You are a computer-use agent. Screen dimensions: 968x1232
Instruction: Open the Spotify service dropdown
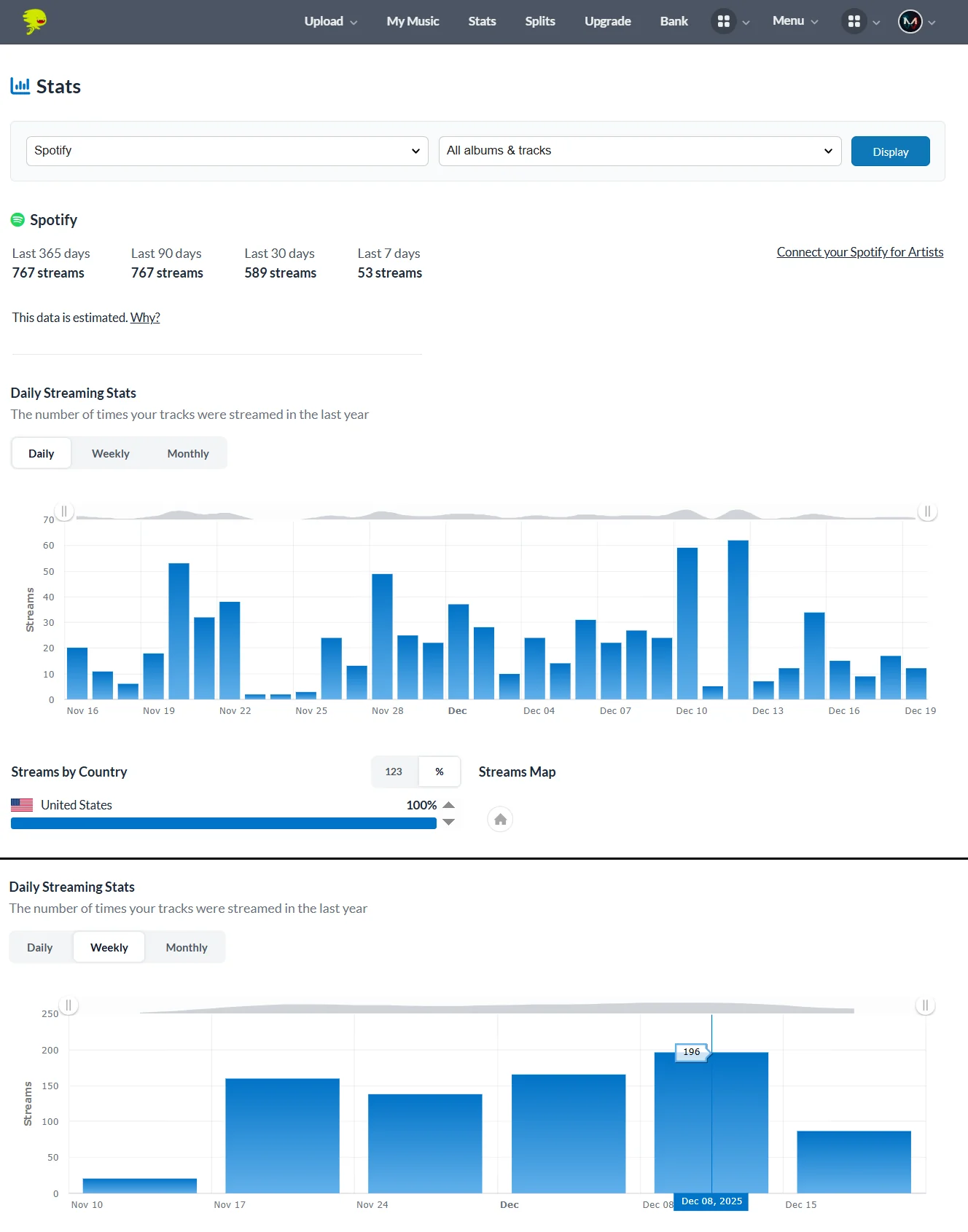point(227,151)
